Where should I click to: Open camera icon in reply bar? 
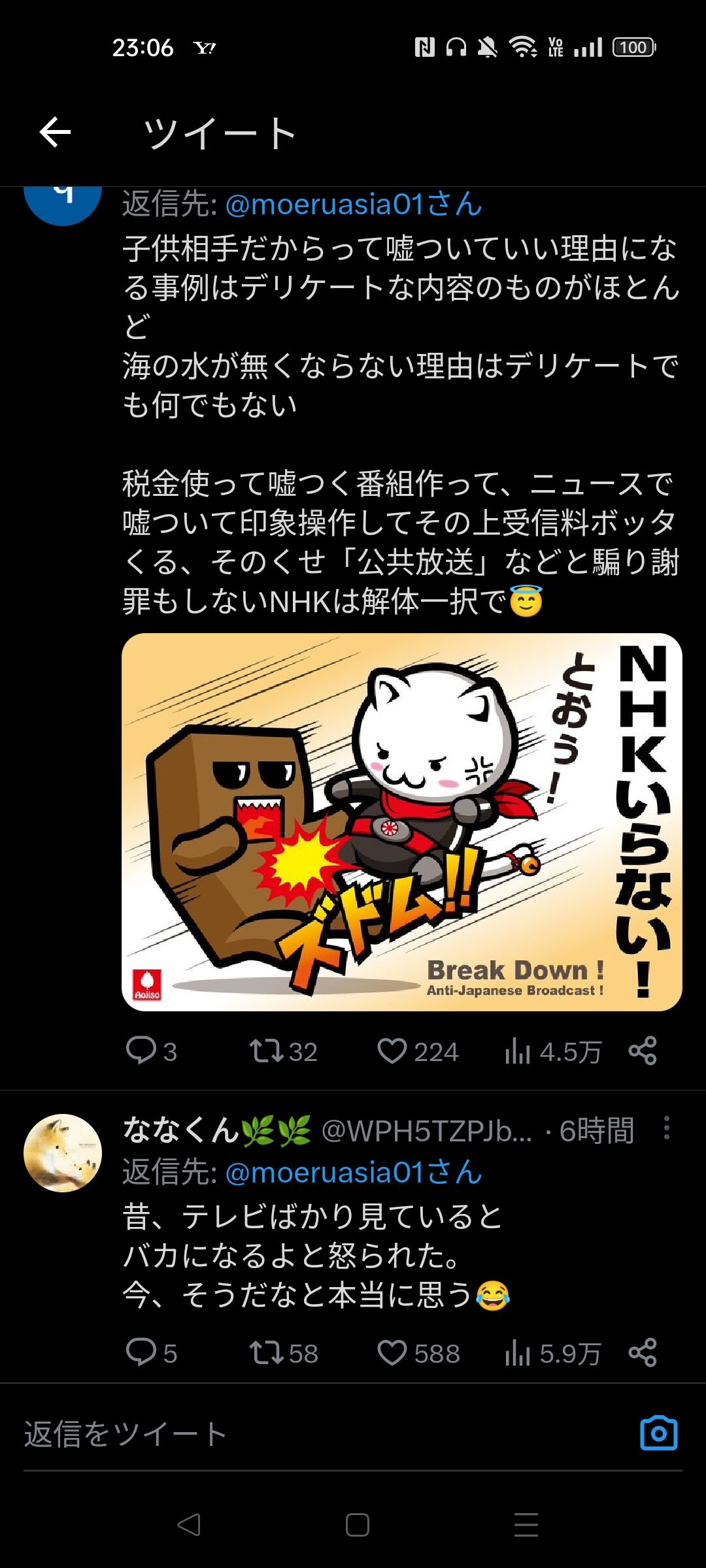[659, 1433]
